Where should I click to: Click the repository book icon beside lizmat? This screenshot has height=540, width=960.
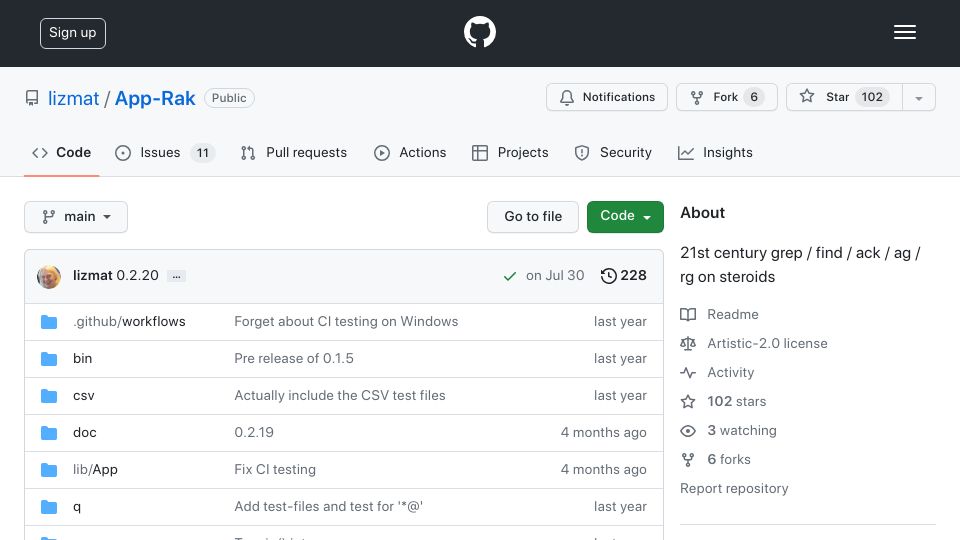(32, 98)
